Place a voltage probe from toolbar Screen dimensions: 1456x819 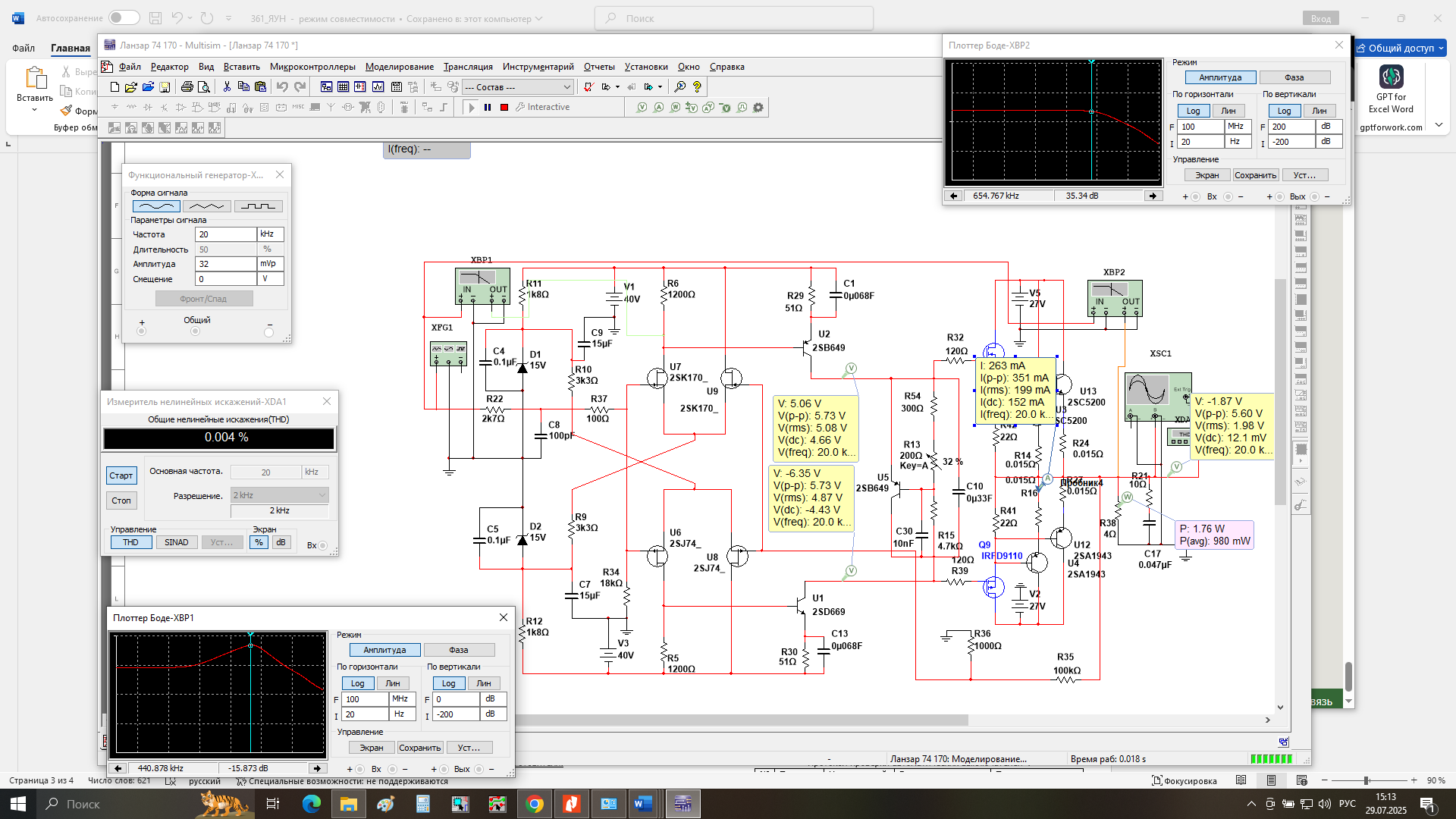point(642,108)
